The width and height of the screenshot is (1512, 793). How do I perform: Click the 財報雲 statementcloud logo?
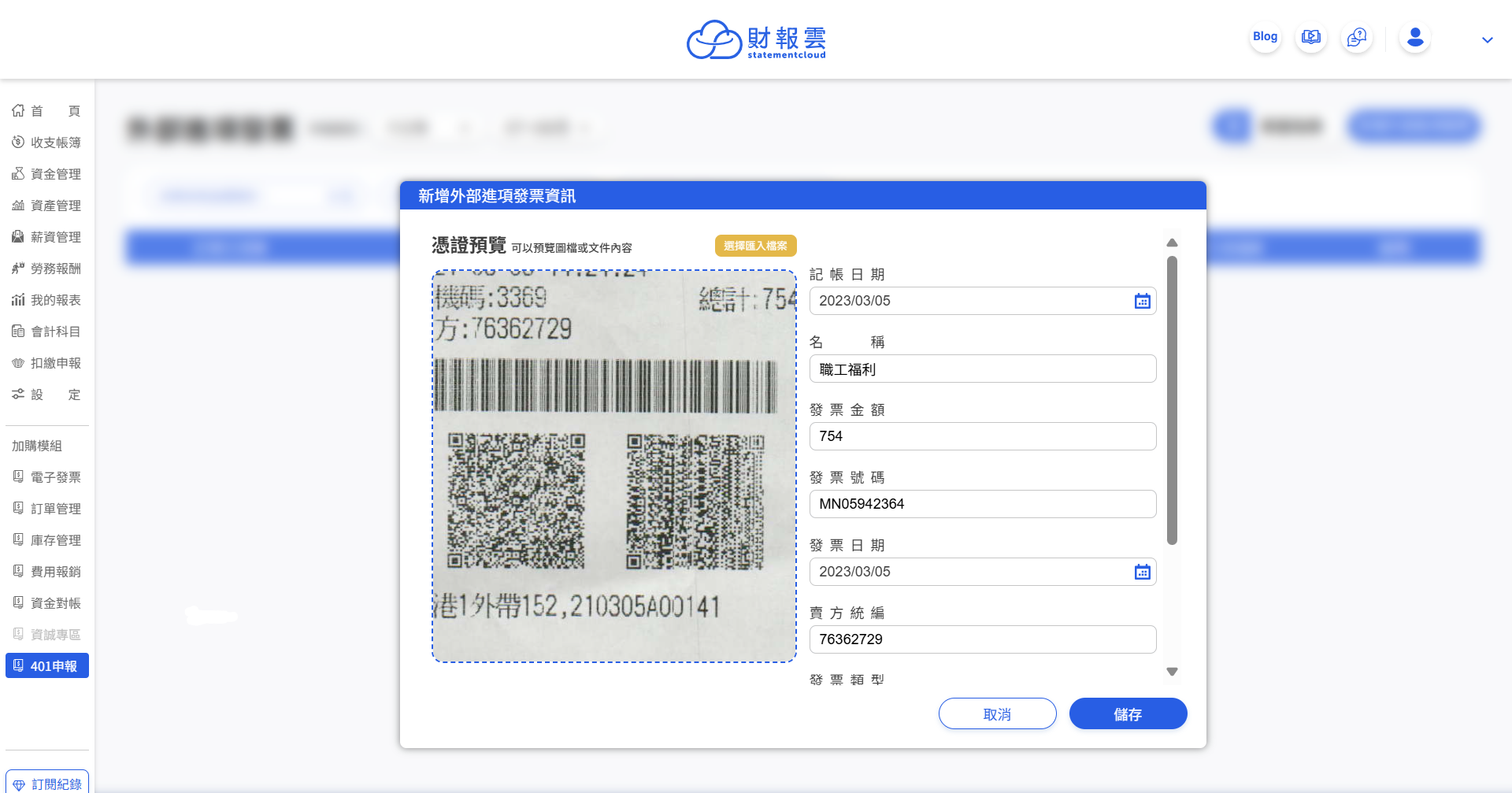(756, 39)
